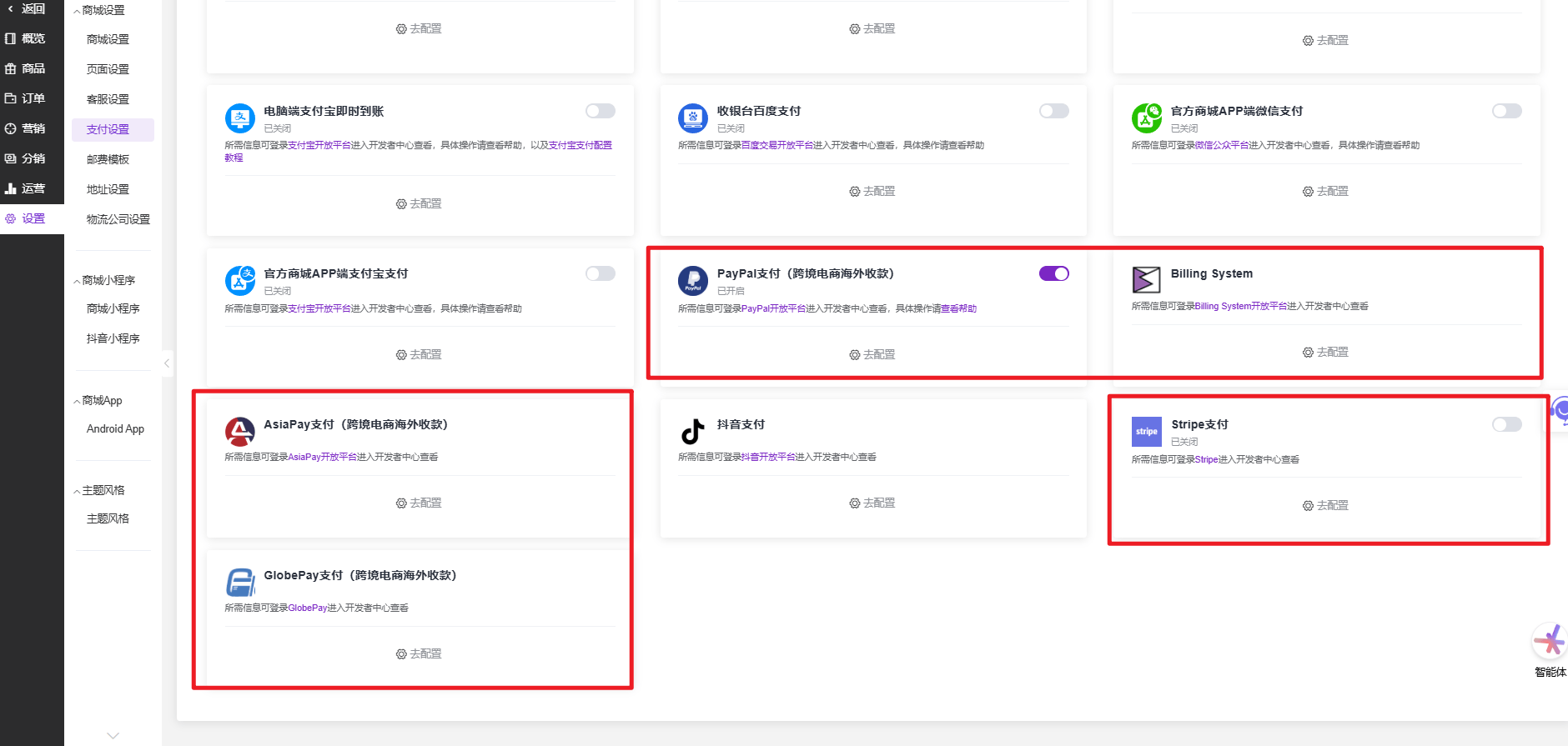Enable the 收银台百度支付 switch
Screen dimensions: 1568x746
point(1054,111)
